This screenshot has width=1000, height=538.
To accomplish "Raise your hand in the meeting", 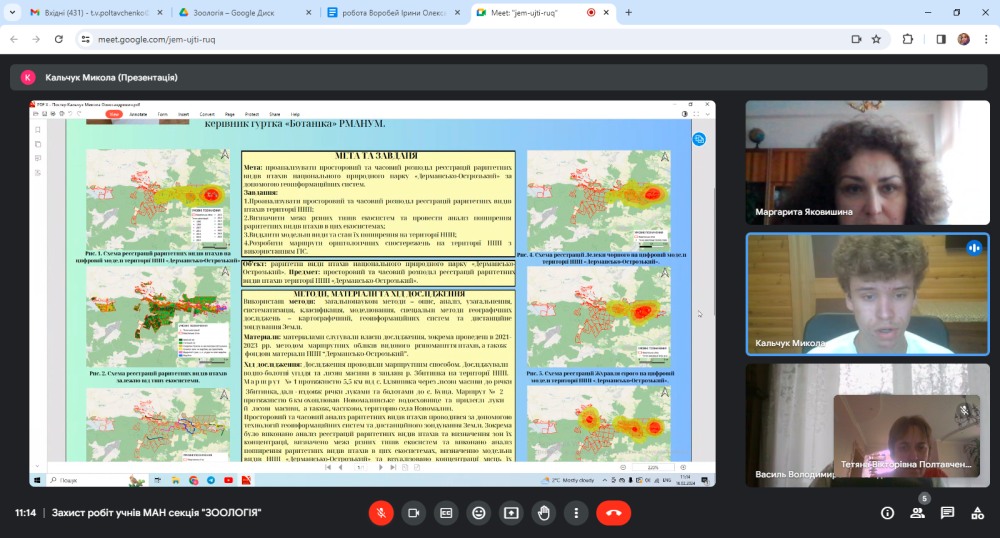I will [x=544, y=513].
